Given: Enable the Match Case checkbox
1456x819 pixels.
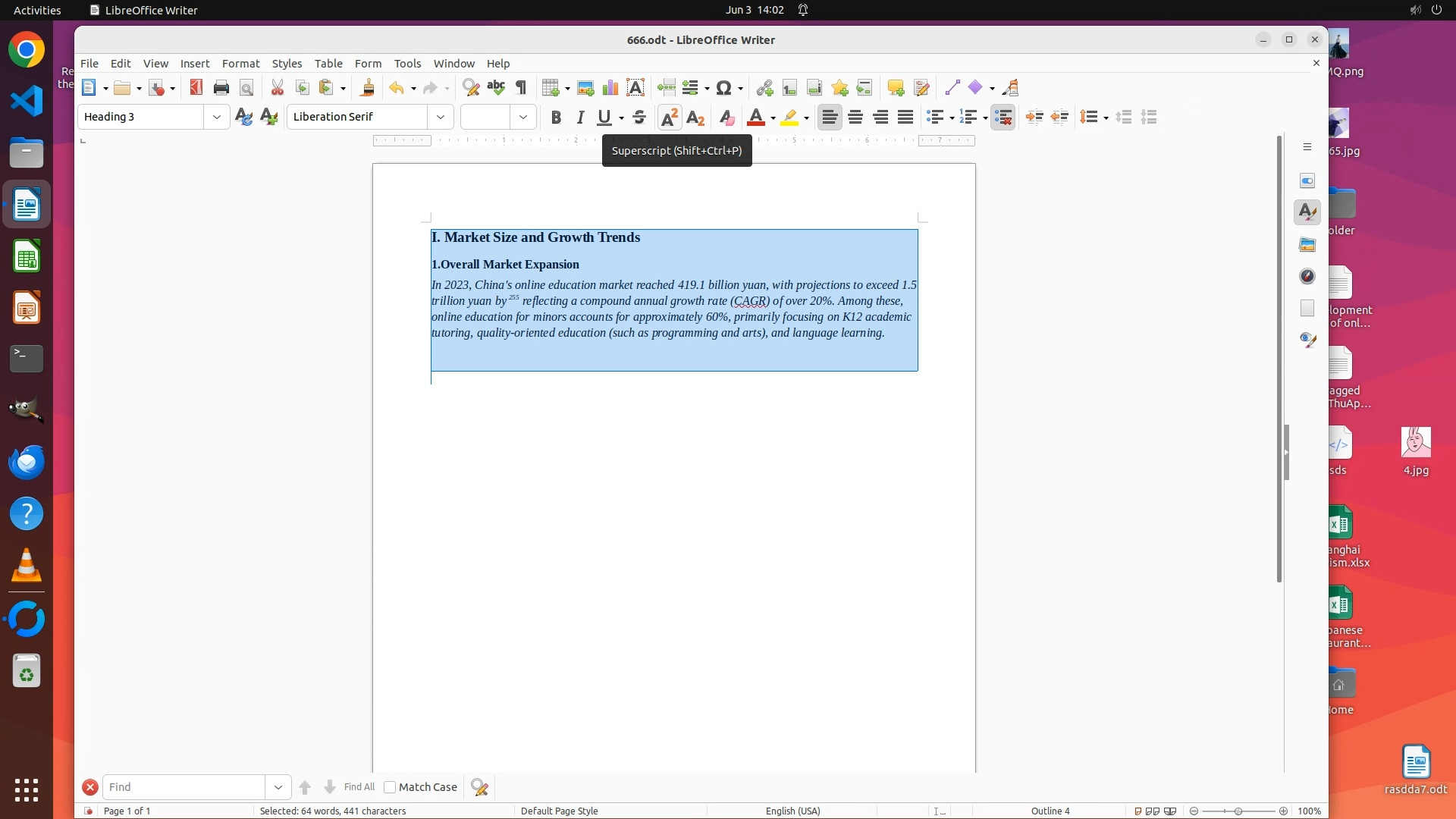Looking at the screenshot, I should [x=390, y=787].
